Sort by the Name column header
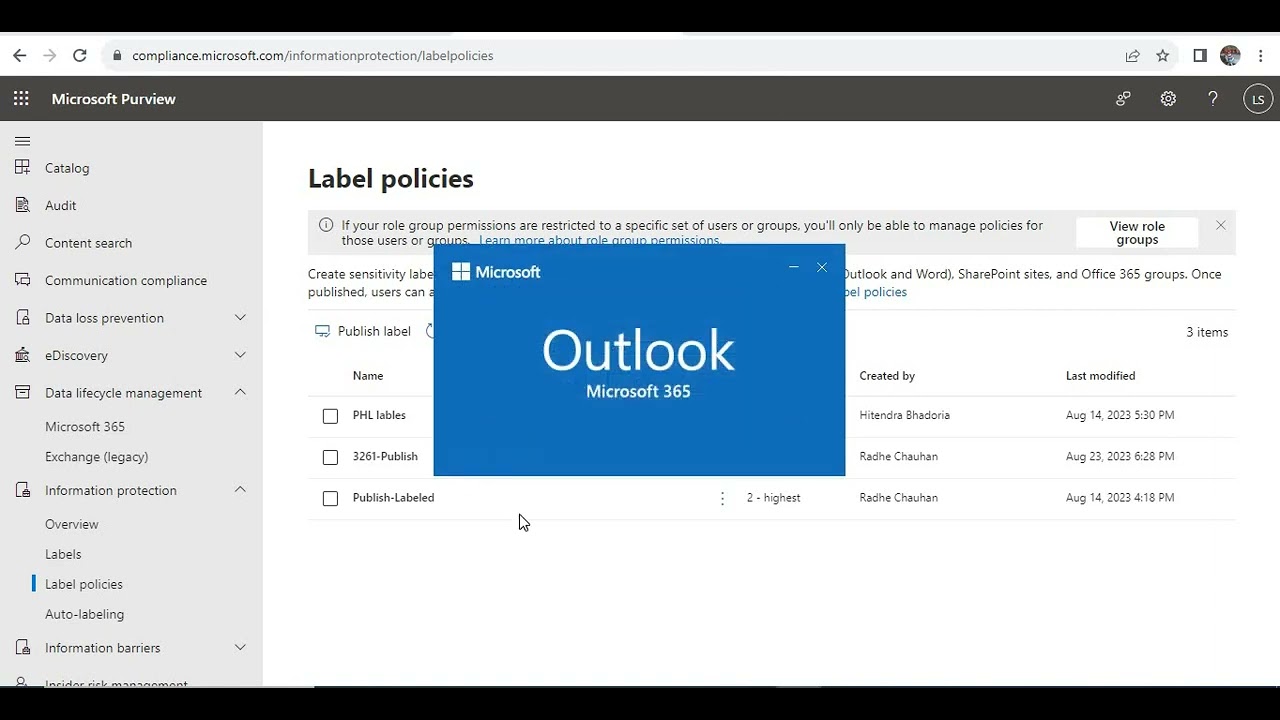 pyautogui.click(x=368, y=376)
